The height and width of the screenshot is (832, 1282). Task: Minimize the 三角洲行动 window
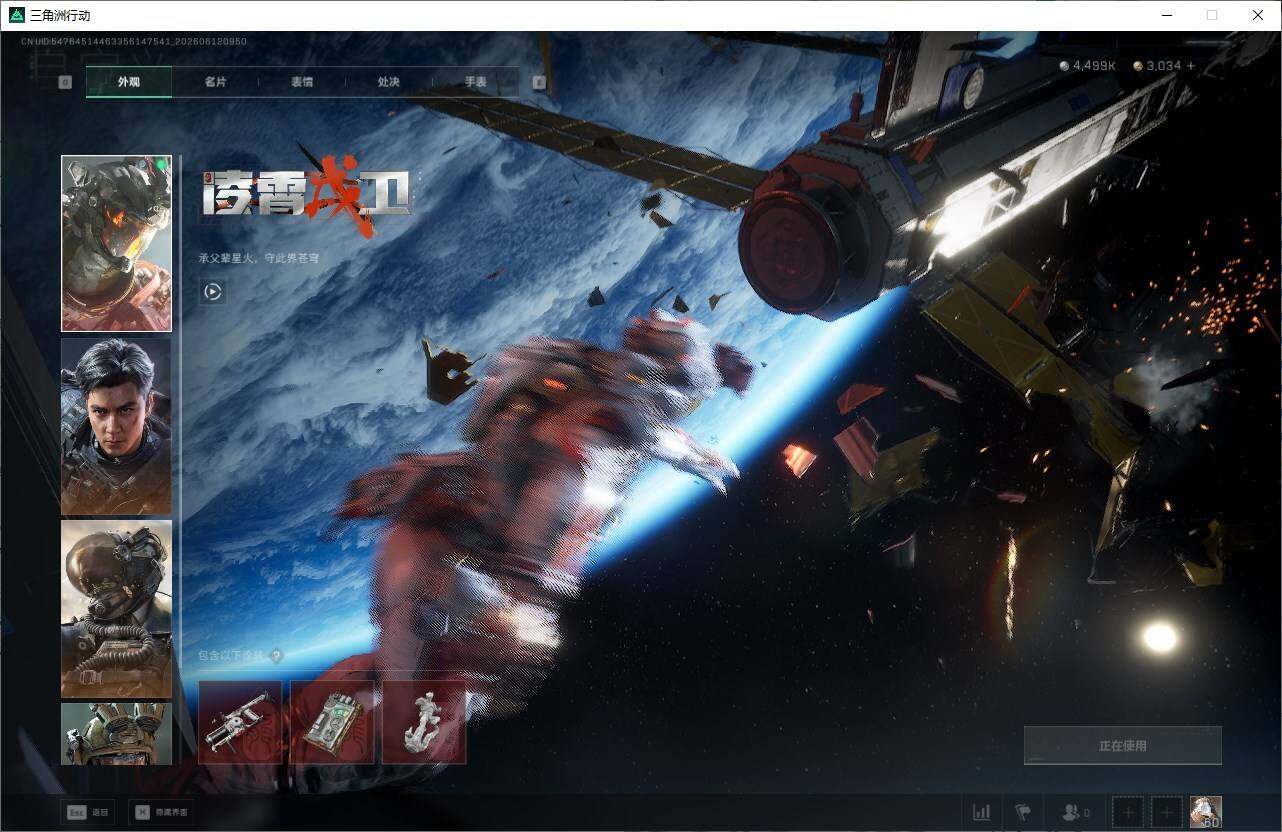1166,15
